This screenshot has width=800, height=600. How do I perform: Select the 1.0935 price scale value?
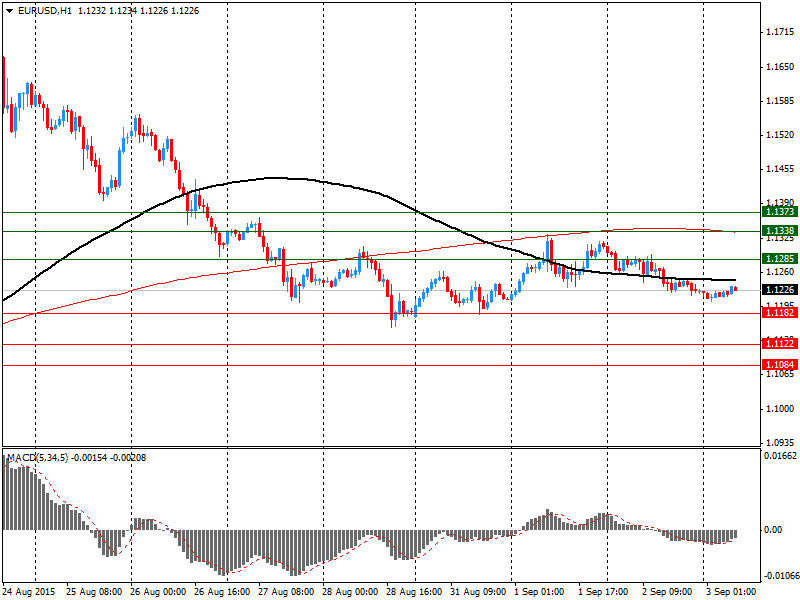tap(780, 443)
